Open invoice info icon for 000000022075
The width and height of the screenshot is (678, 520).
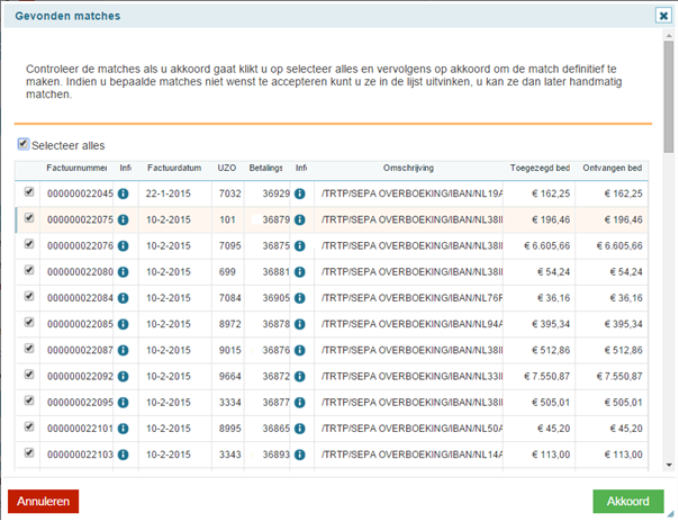pyautogui.click(x=123, y=220)
